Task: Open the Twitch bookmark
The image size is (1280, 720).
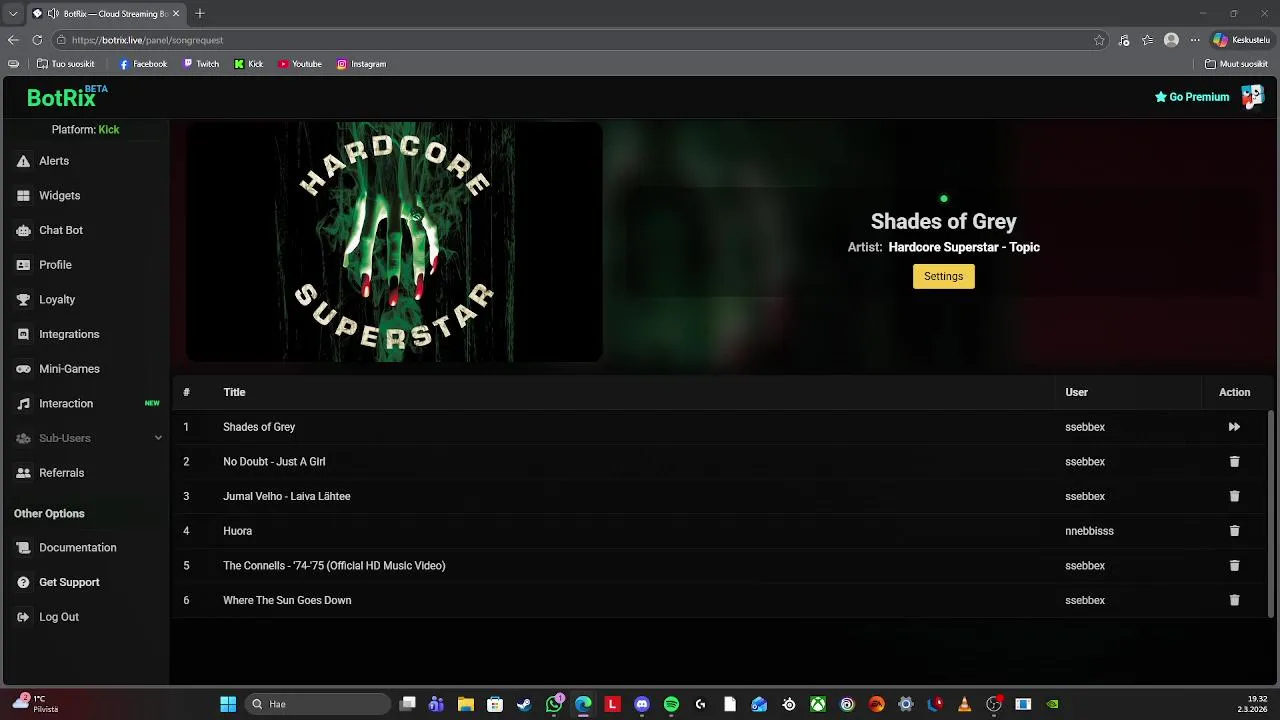Action: pos(201,64)
